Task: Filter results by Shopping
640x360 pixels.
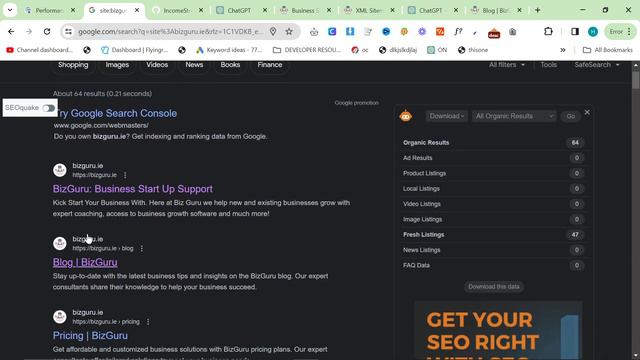Action: coord(73,65)
